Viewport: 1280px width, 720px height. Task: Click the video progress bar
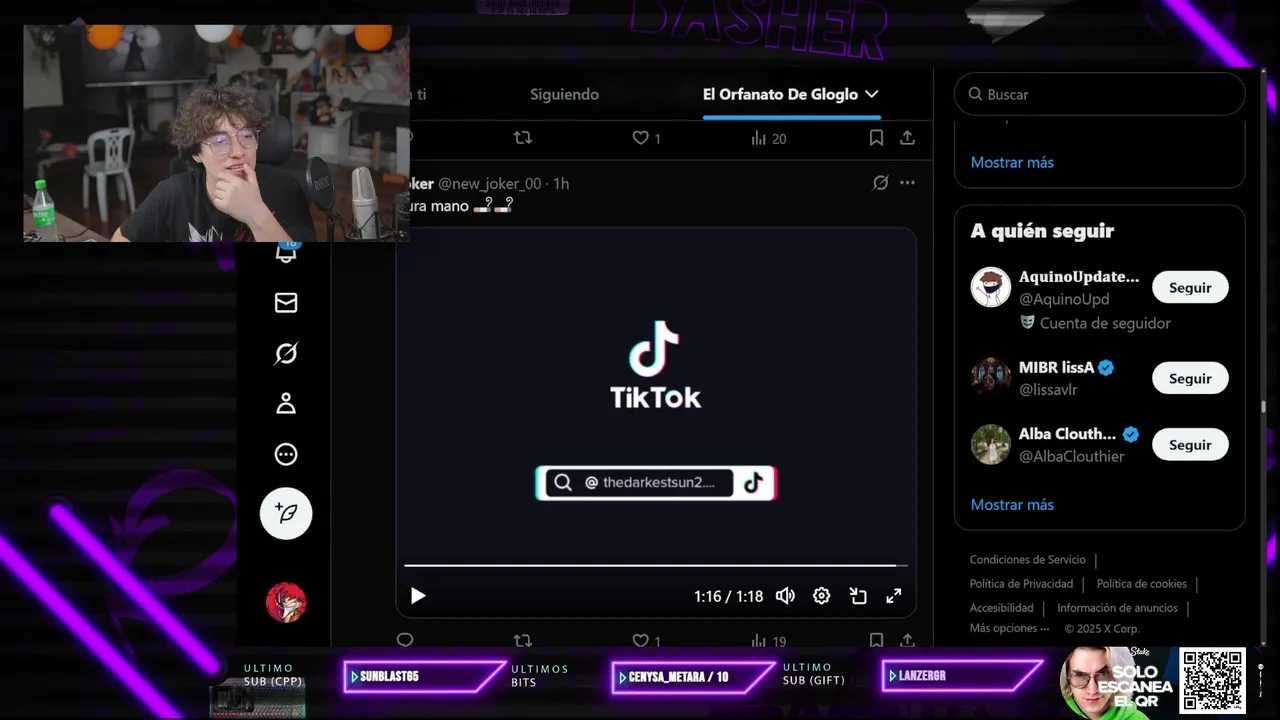(x=656, y=566)
